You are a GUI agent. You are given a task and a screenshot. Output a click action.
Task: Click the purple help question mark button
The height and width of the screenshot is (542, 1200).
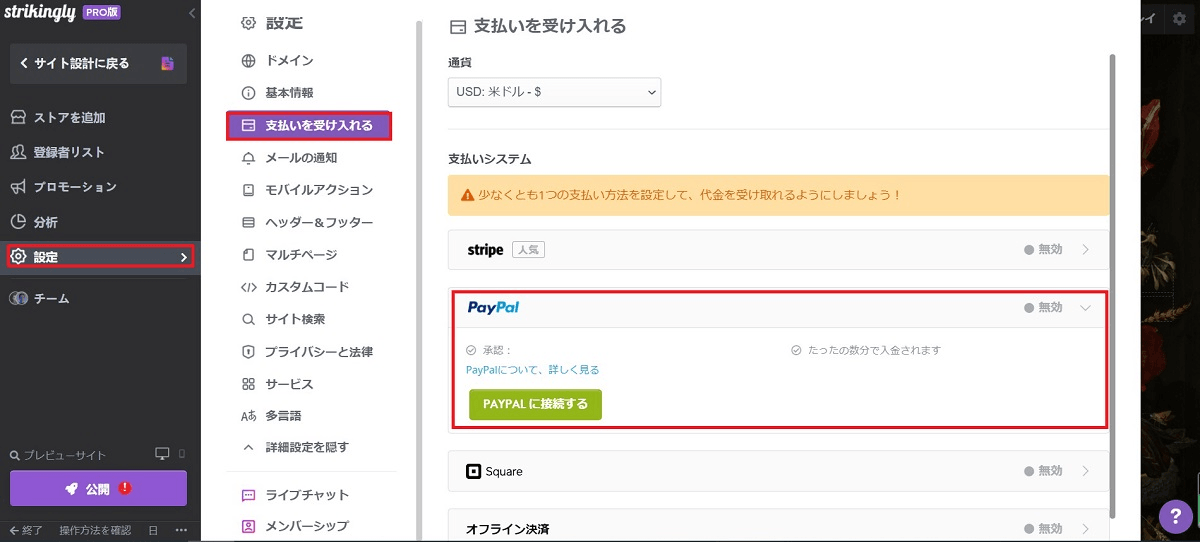[x=1175, y=515]
